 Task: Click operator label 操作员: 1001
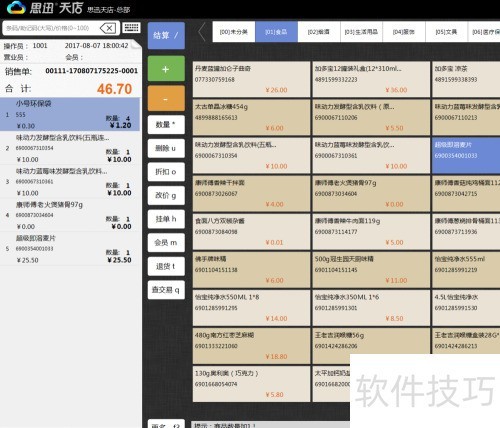tap(26, 46)
